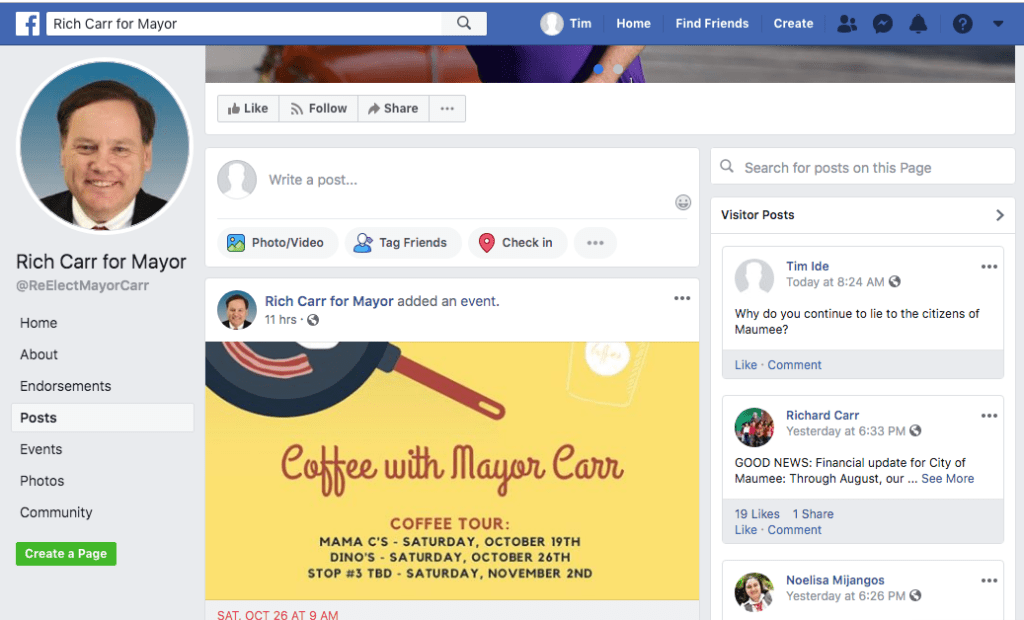
Task: Click the emoji smiley in post box
Action: [x=683, y=202]
